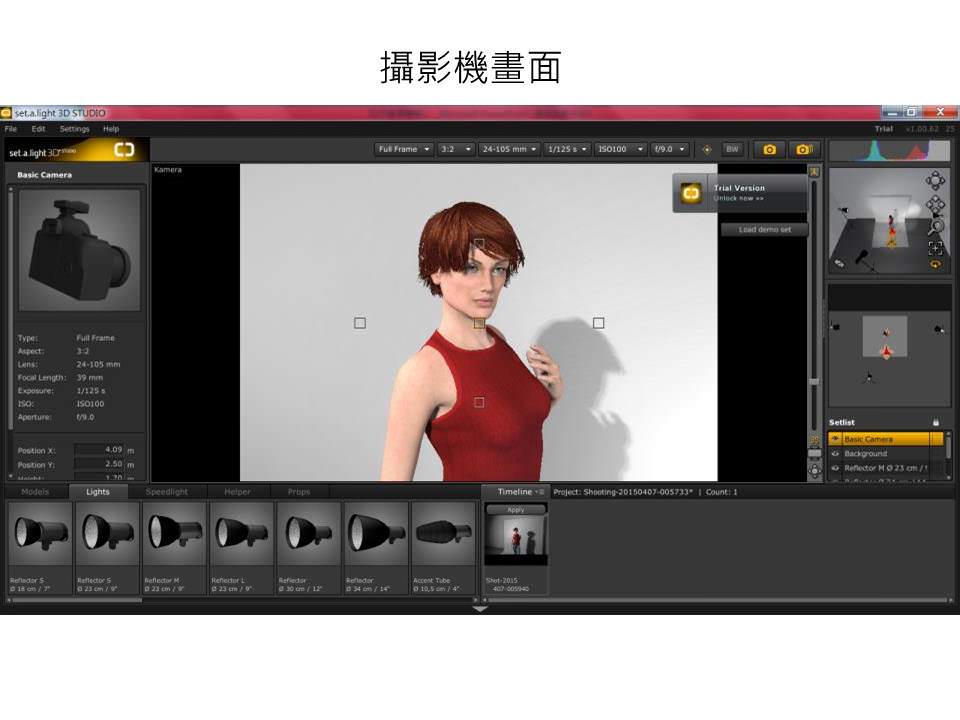Click the single-shot camera capture icon
The image size is (960, 720).
pos(769,149)
